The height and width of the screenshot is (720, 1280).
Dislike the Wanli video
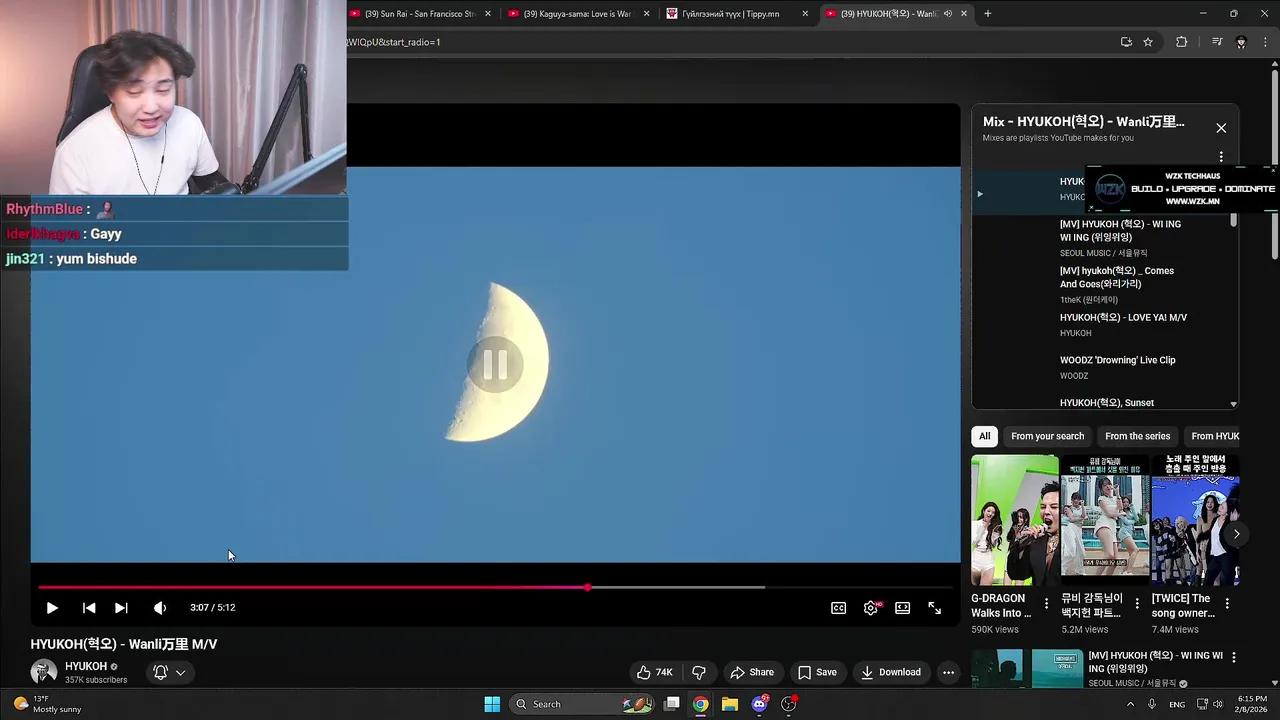click(x=699, y=672)
